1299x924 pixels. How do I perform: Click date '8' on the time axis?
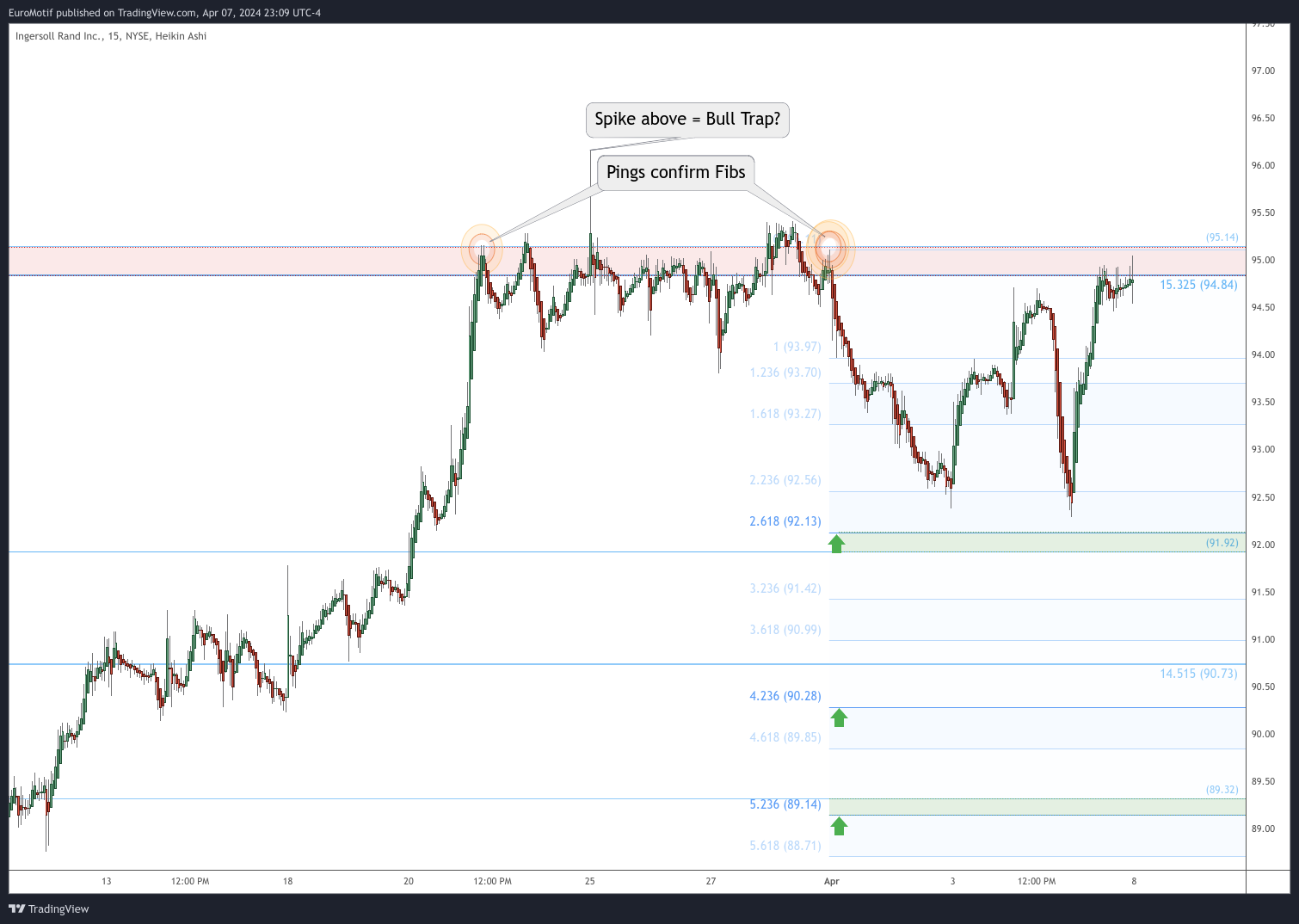click(1134, 881)
